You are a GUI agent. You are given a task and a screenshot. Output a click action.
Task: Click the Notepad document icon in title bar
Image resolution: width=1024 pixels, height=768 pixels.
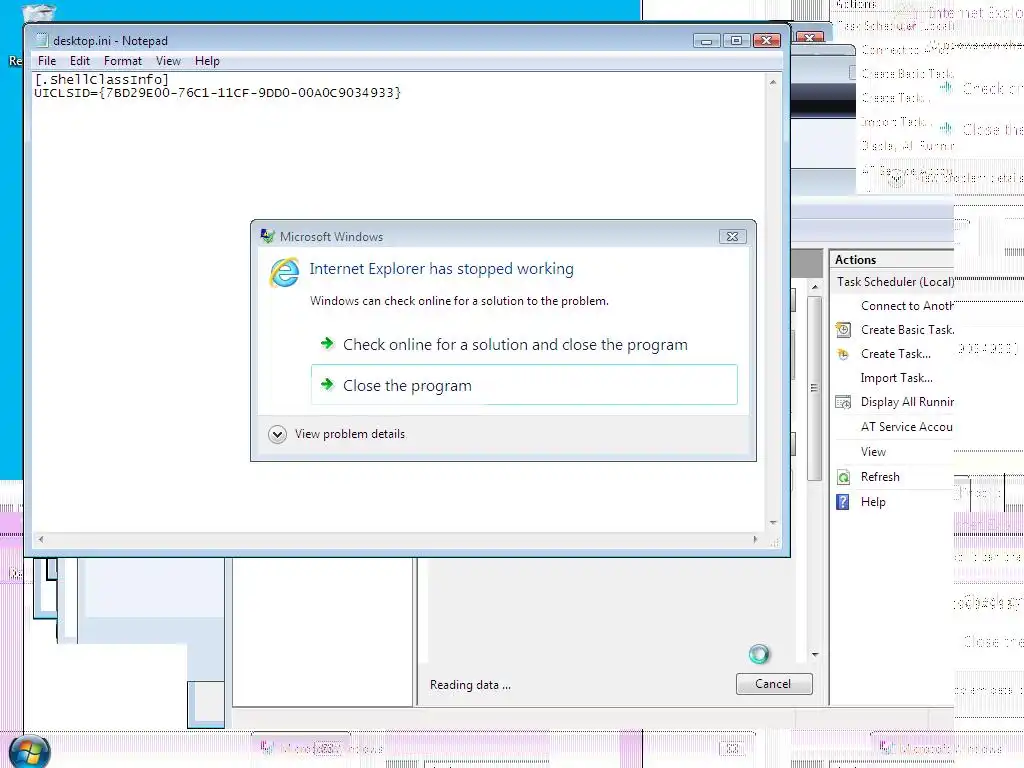(x=42, y=40)
